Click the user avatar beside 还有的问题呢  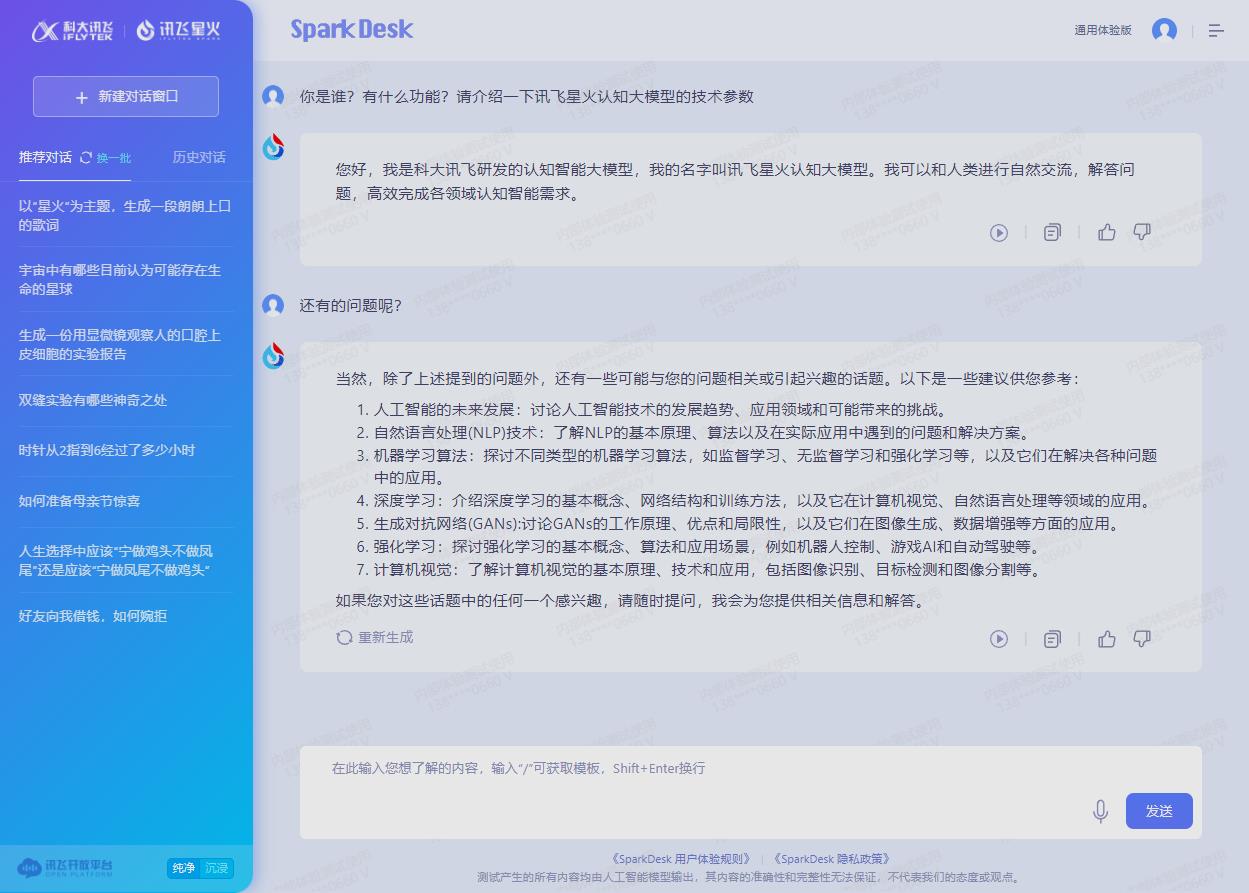[x=273, y=305]
